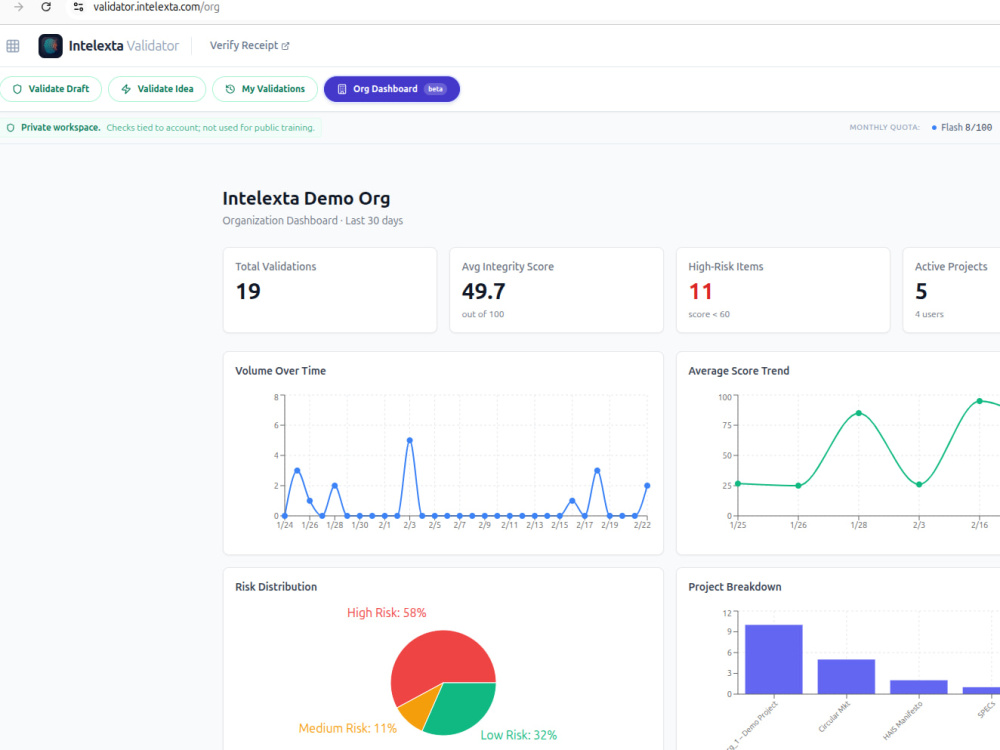The width and height of the screenshot is (1000, 750).
Task: Select the Org Dashboard tab
Action: tap(392, 89)
